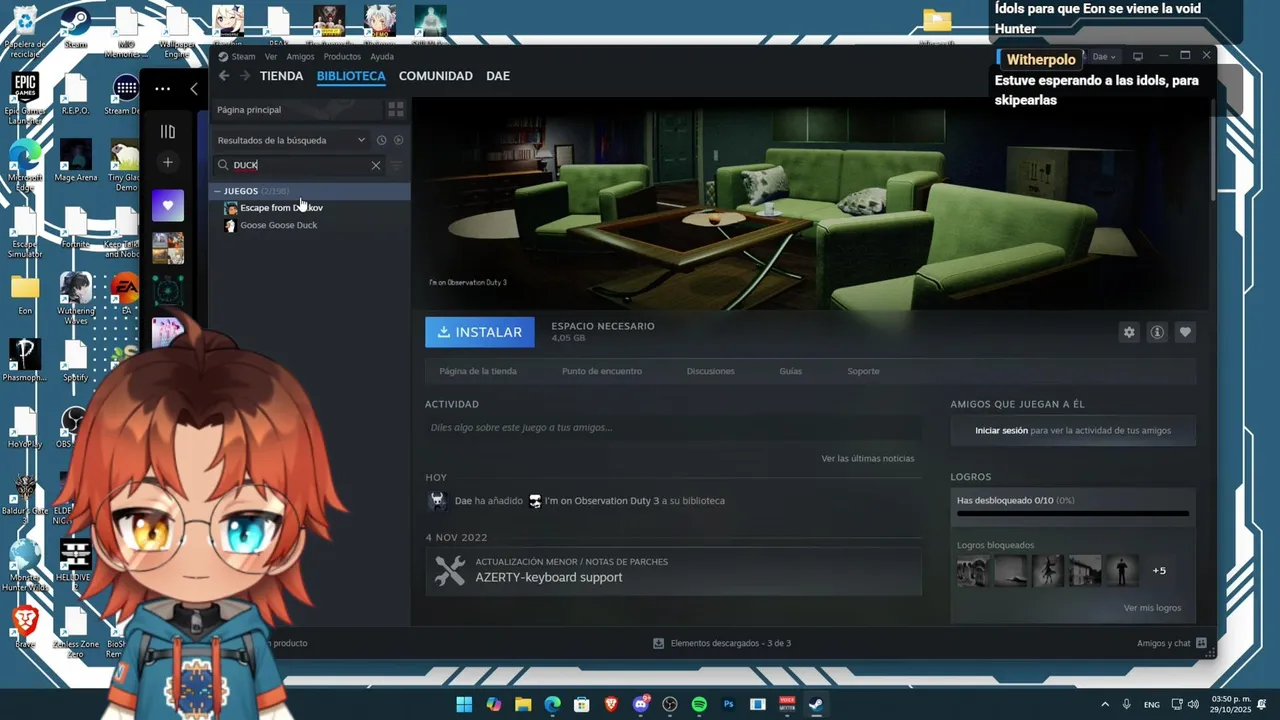The width and height of the screenshot is (1280, 720).
Task: Open the Dae account dropdown
Action: tap(1104, 56)
